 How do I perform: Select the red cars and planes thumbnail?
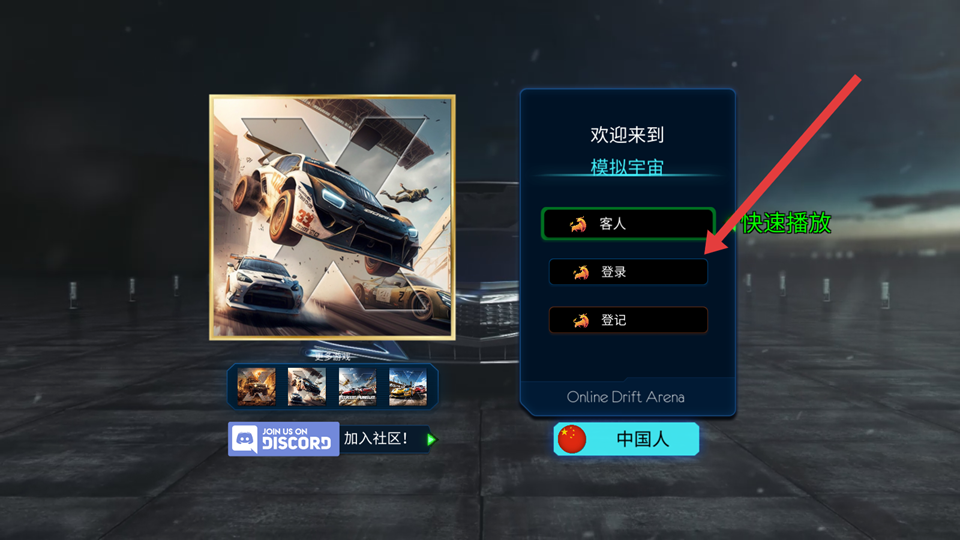click(358, 386)
